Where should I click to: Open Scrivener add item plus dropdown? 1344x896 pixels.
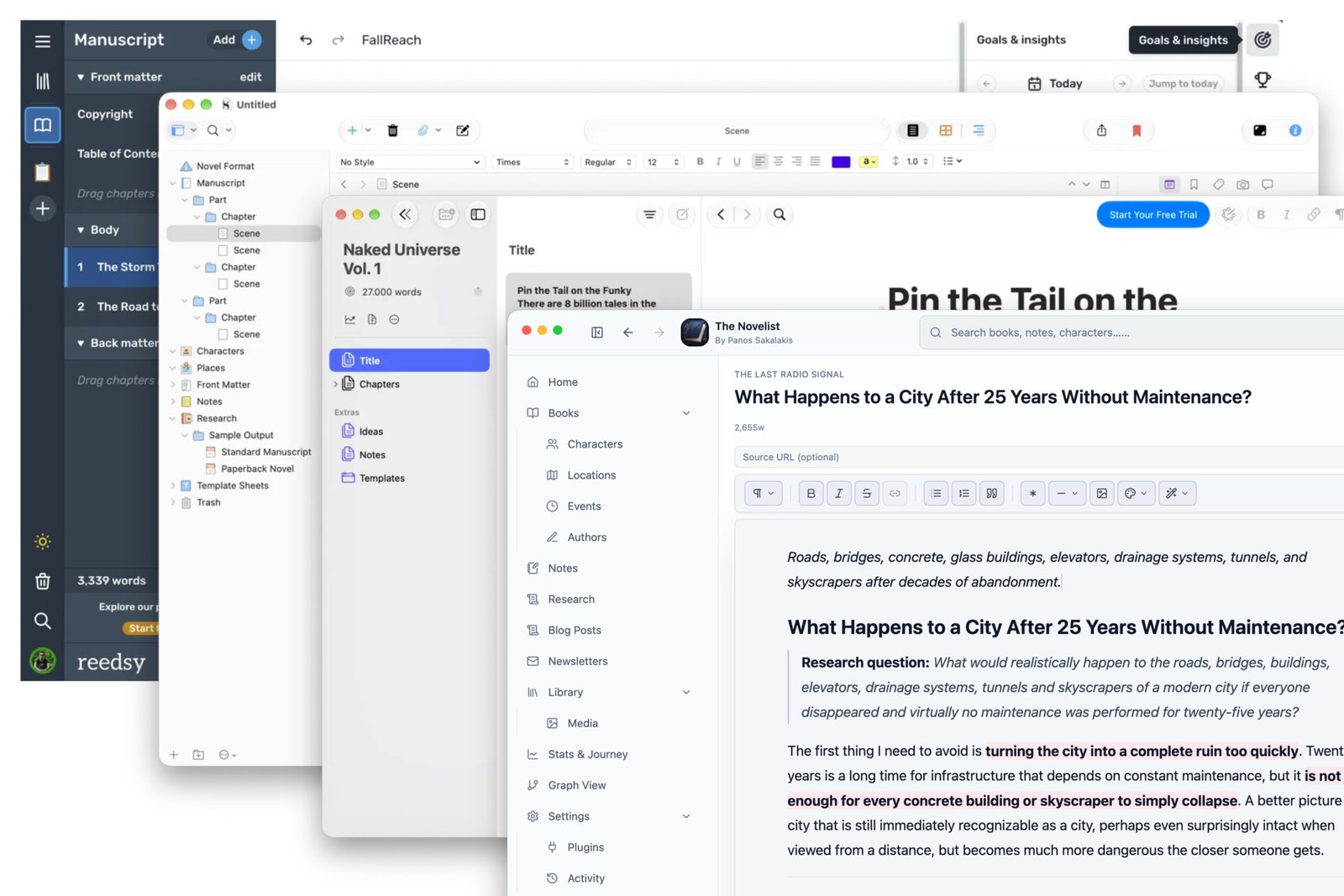click(359, 130)
